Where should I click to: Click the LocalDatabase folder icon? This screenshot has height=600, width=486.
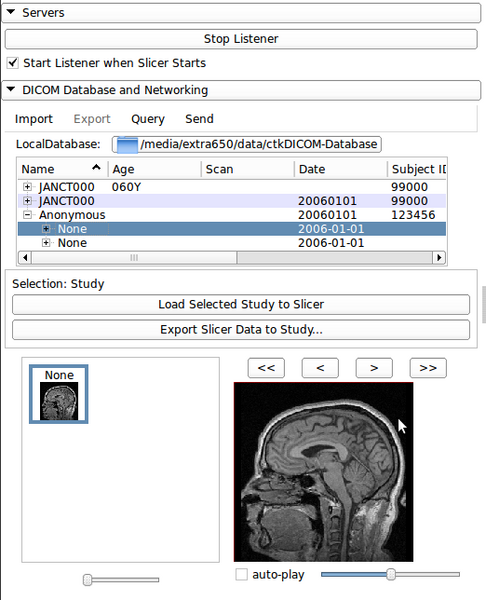point(127,145)
